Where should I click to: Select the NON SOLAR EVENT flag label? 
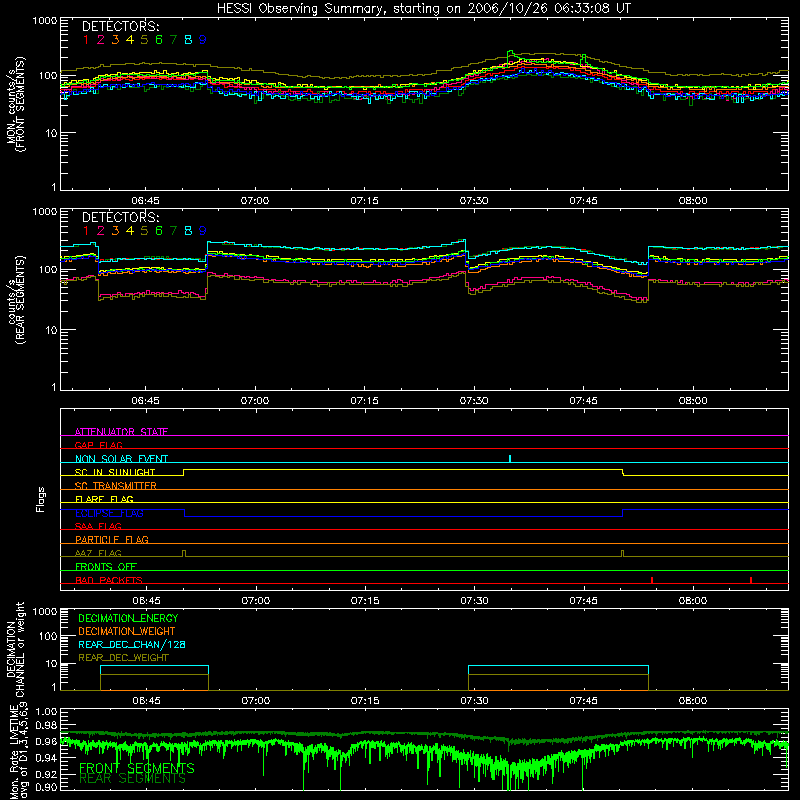click(121, 459)
